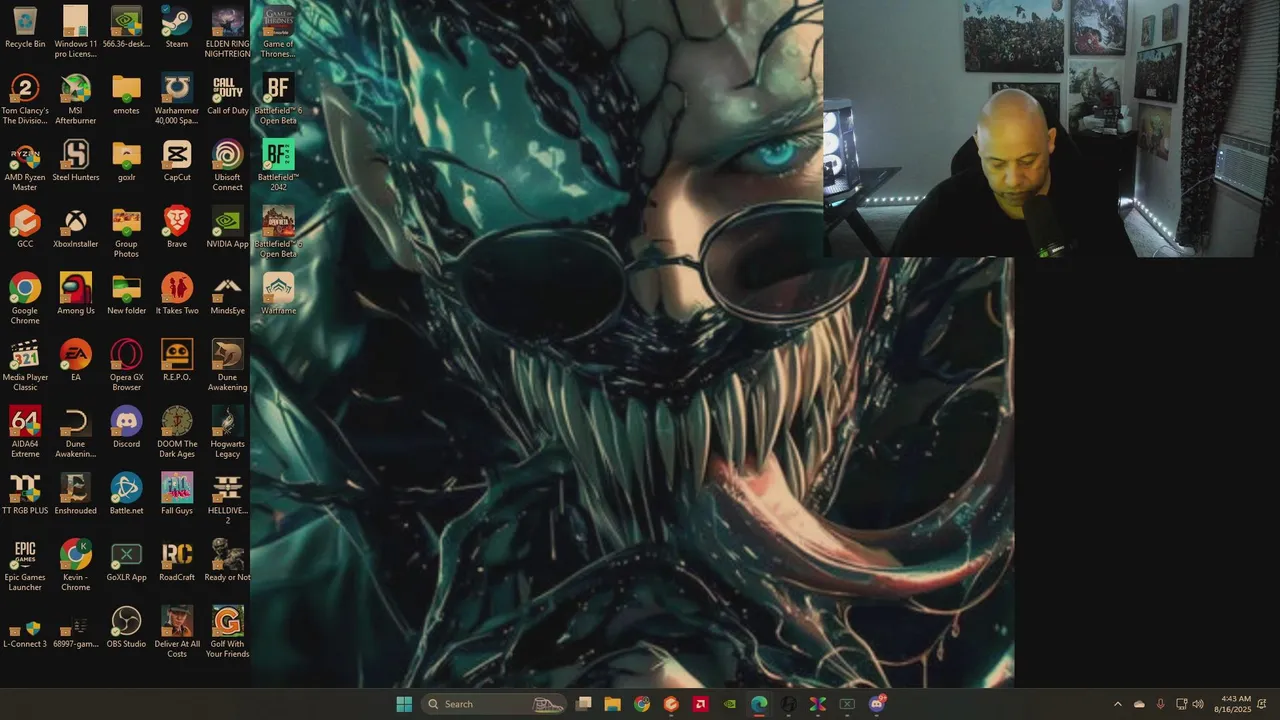This screenshot has width=1280, height=720.
Task: Open the goxlr folder
Action: click(126, 161)
